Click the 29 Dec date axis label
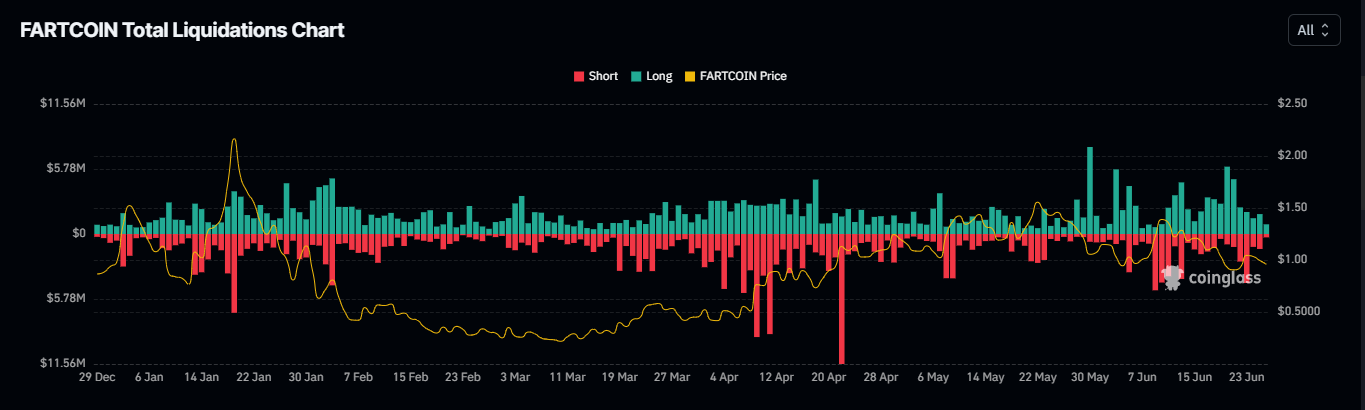 click(x=96, y=378)
